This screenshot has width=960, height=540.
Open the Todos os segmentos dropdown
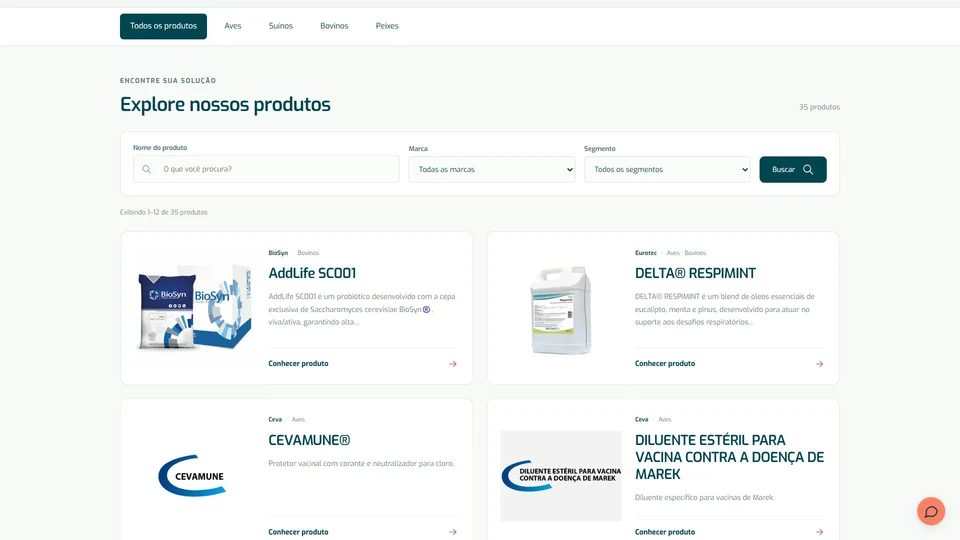pyautogui.click(x=667, y=170)
